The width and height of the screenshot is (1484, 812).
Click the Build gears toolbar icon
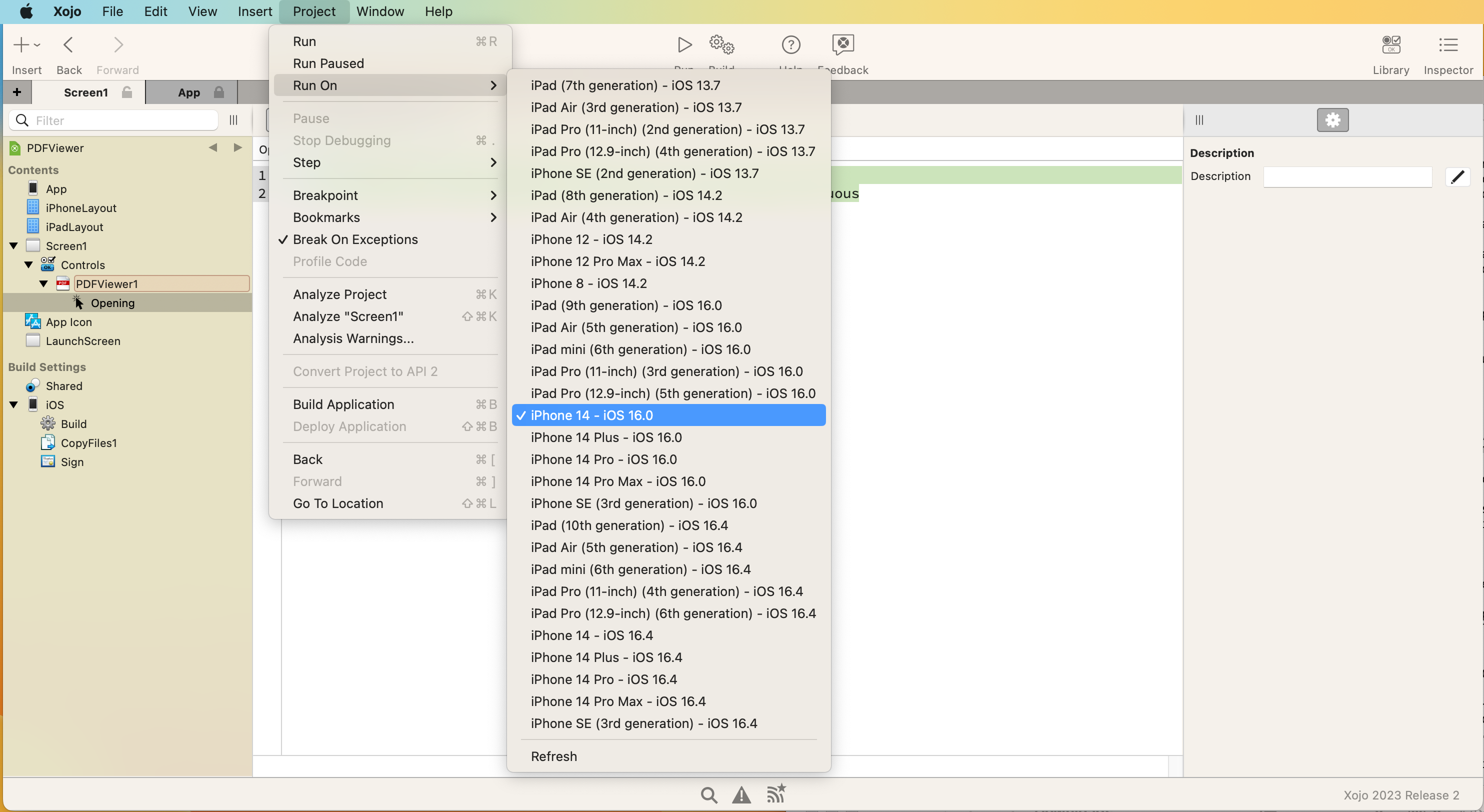[x=721, y=44]
